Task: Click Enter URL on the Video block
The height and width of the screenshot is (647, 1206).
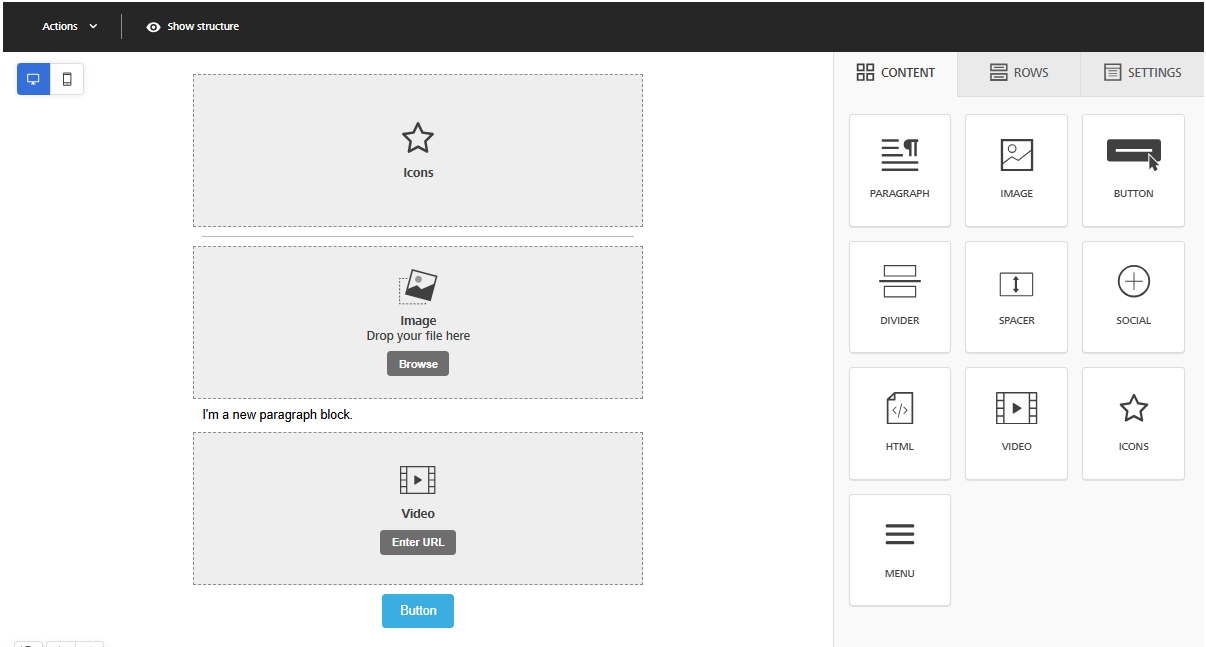Action: coord(417,542)
